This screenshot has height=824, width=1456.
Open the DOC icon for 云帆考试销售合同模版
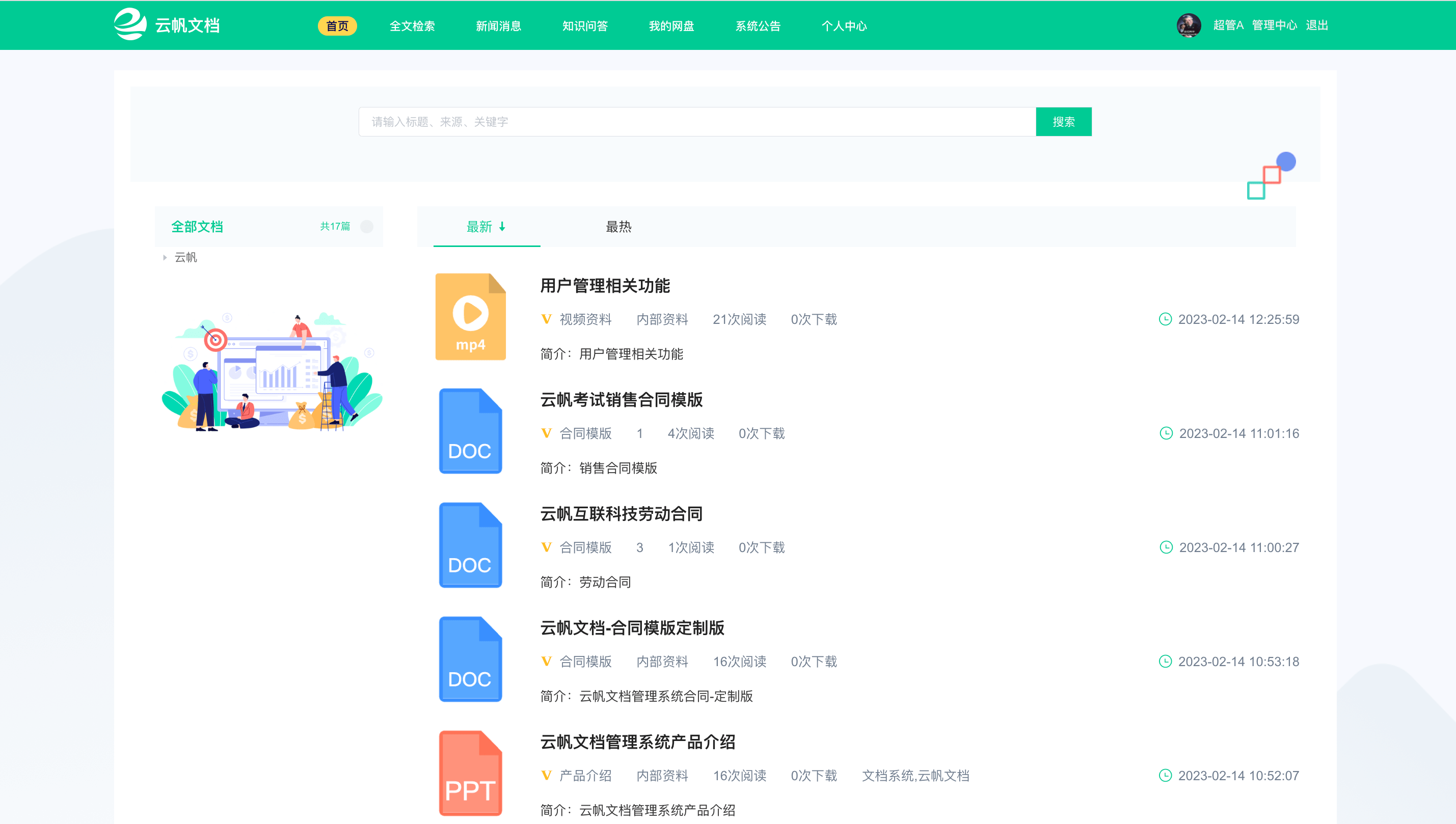[470, 431]
